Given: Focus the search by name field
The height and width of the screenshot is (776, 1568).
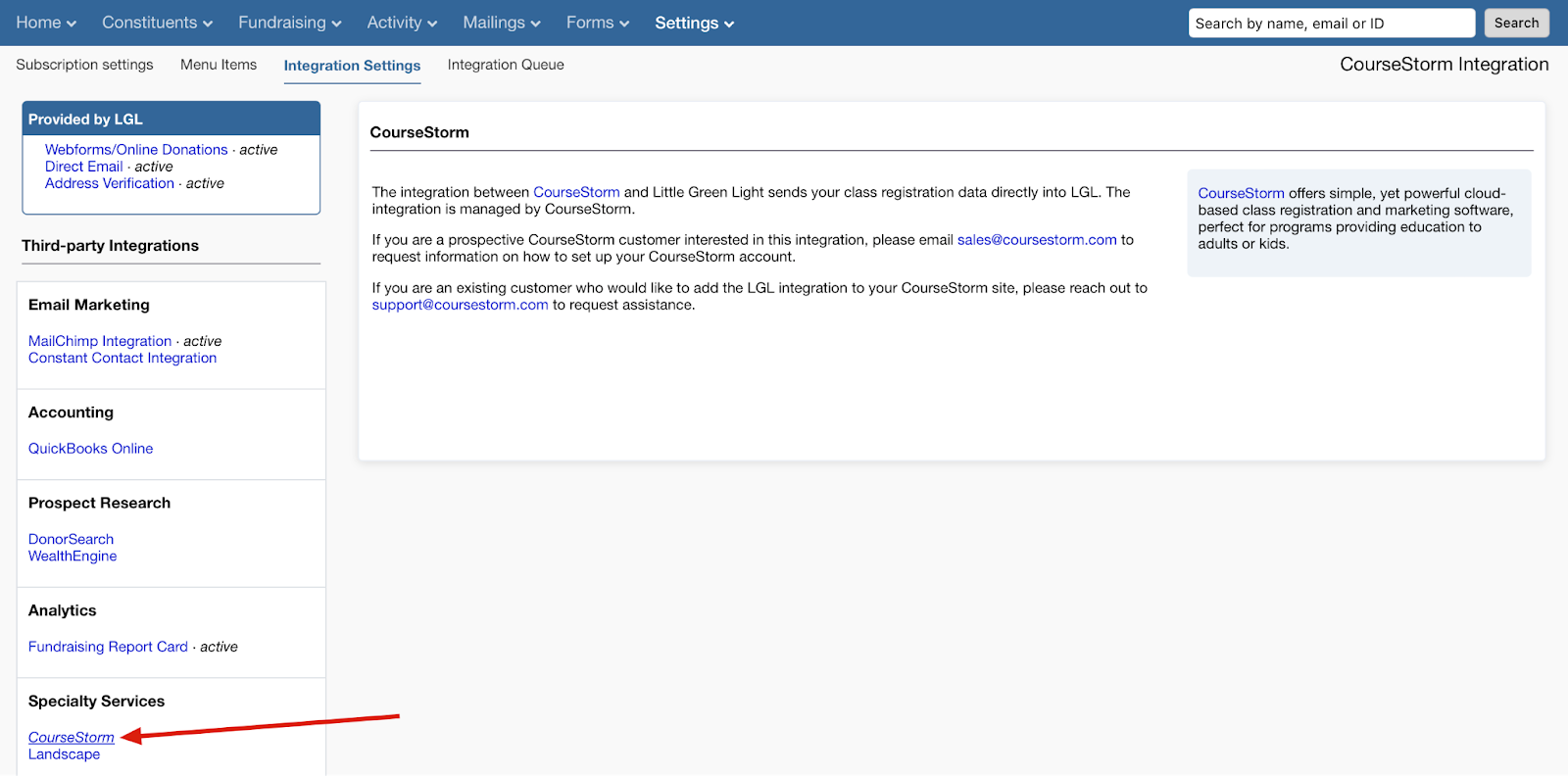Looking at the screenshot, I should (x=1331, y=24).
